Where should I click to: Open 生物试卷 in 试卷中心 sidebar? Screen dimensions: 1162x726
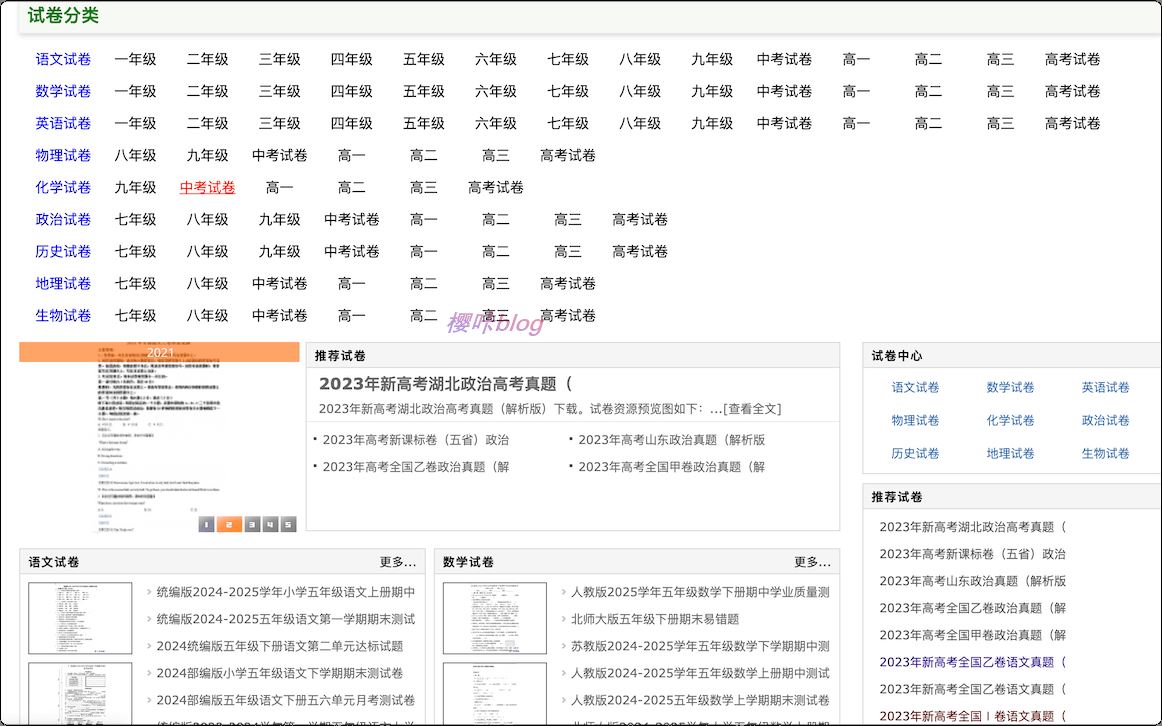[1105, 453]
